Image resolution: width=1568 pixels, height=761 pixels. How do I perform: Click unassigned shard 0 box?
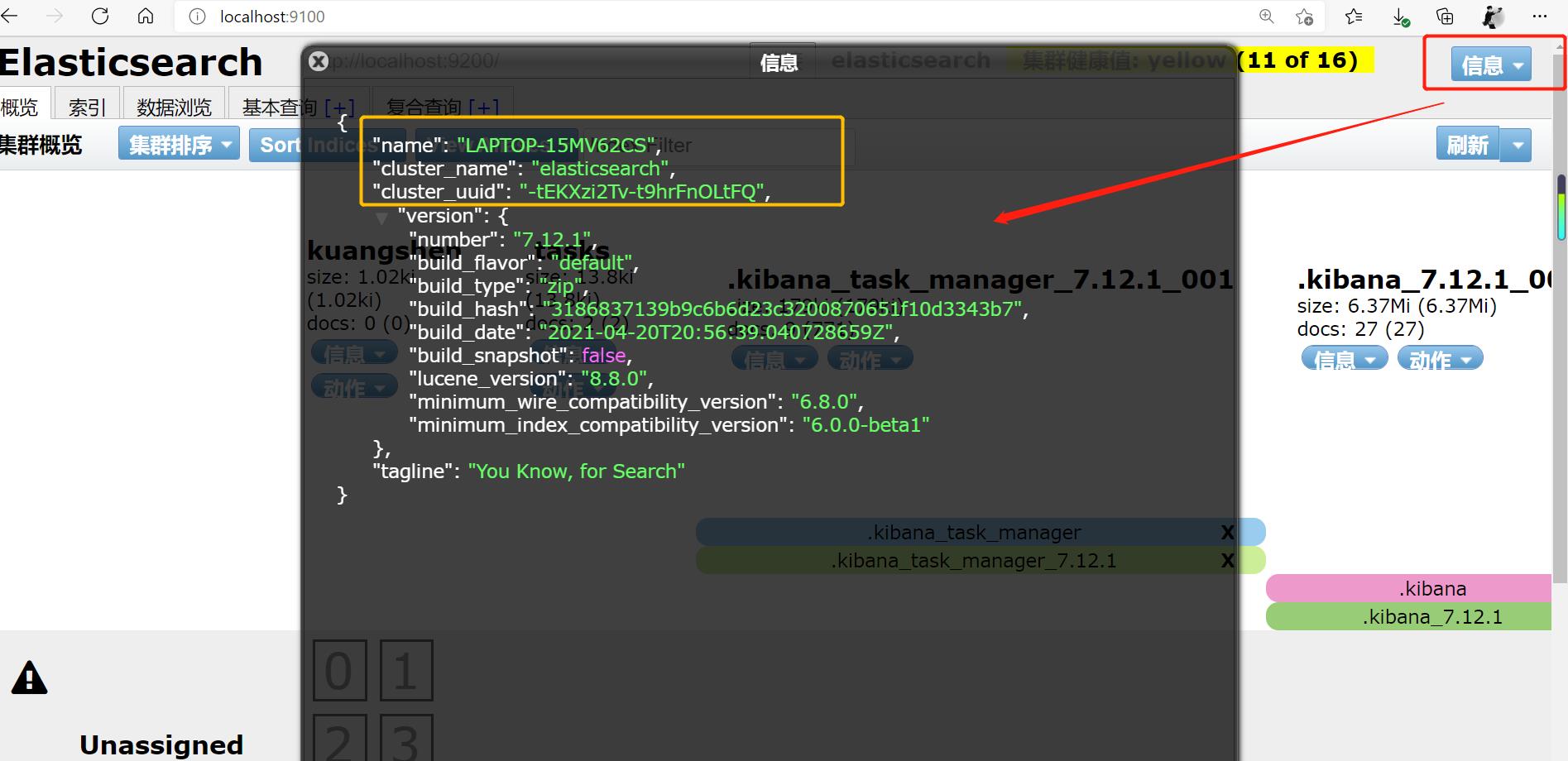pyautogui.click(x=339, y=670)
